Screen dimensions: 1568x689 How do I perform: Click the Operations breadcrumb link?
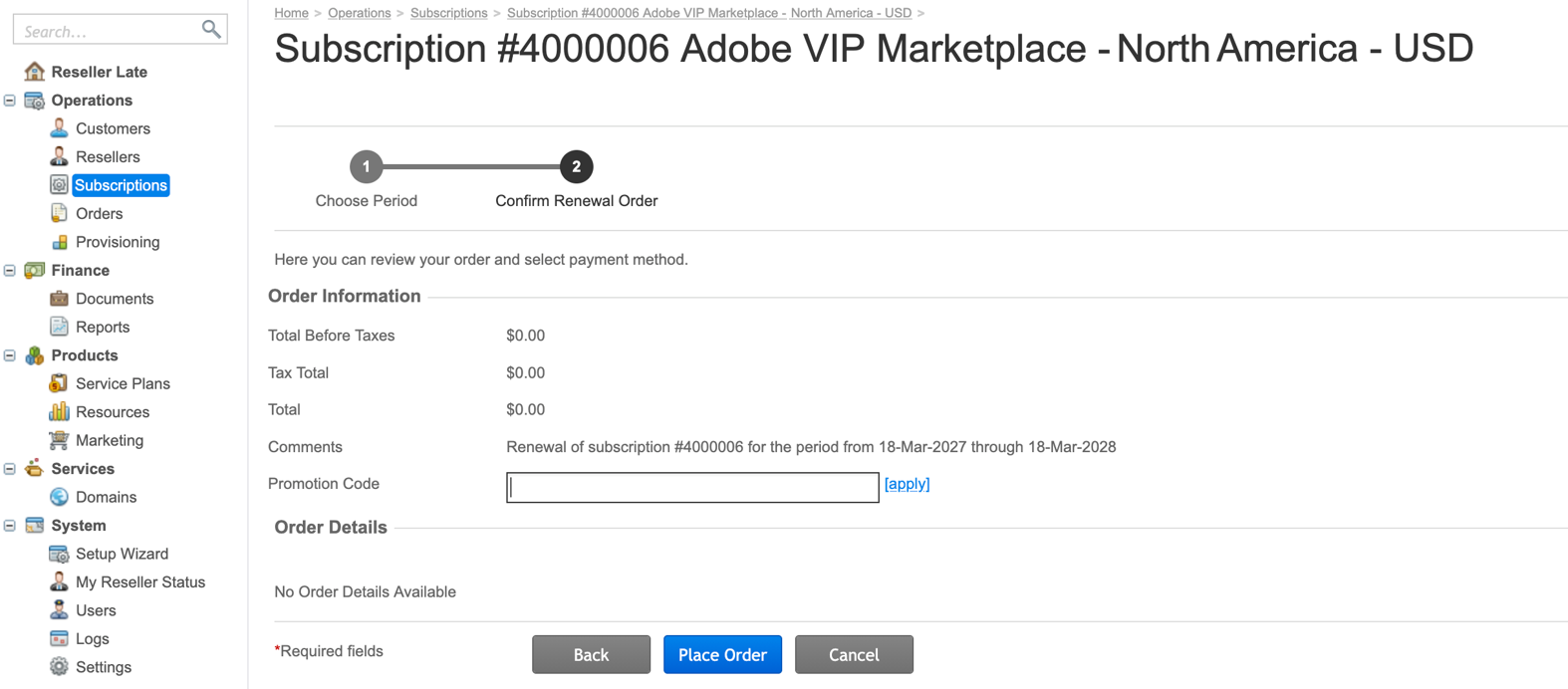tap(359, 13)
